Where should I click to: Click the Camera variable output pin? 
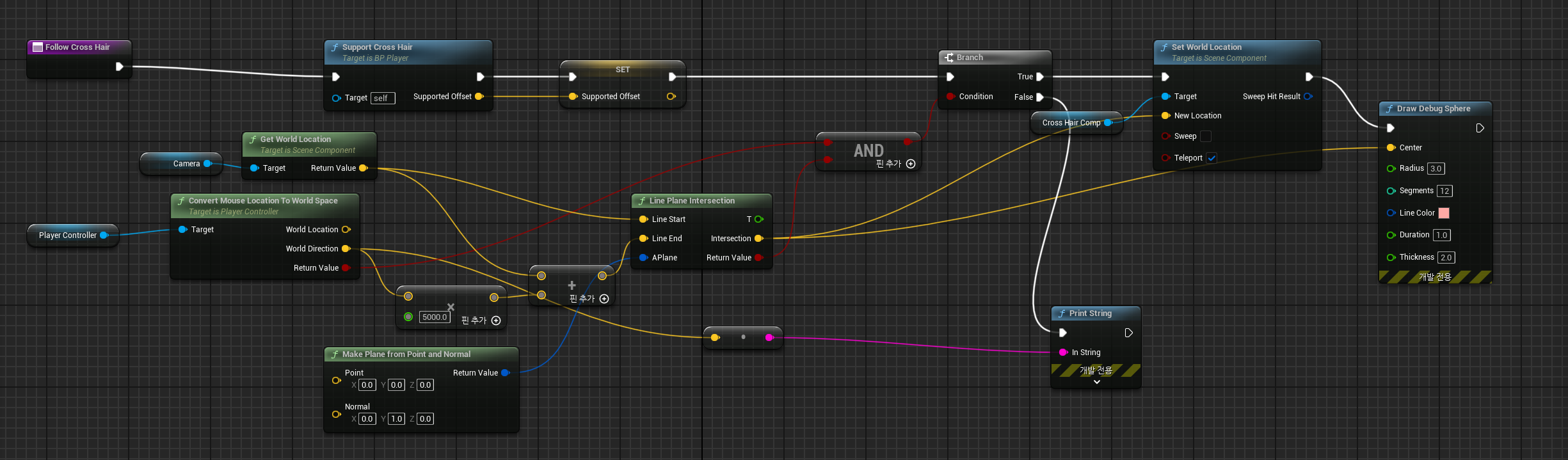(207, 164)
